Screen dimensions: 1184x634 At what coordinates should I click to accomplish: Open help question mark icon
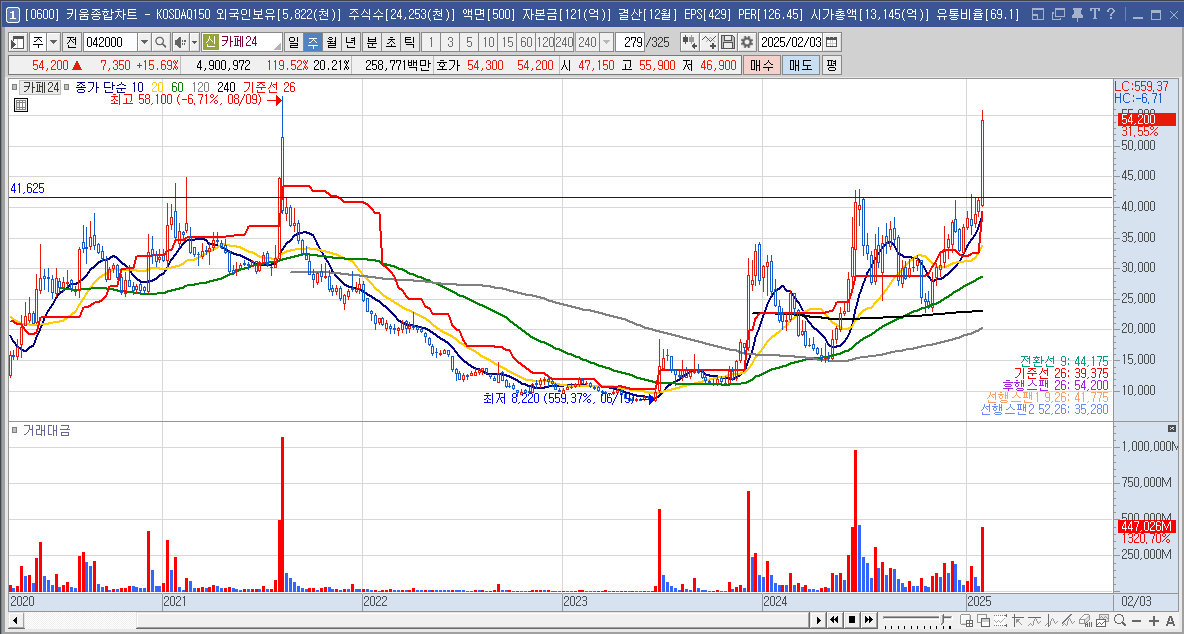pos(1112,14)
